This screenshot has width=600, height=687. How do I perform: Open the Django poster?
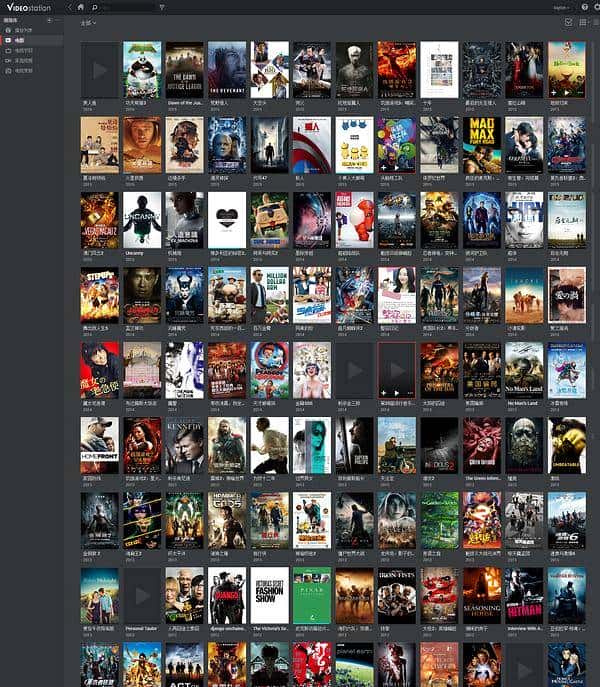pos(227,595)
